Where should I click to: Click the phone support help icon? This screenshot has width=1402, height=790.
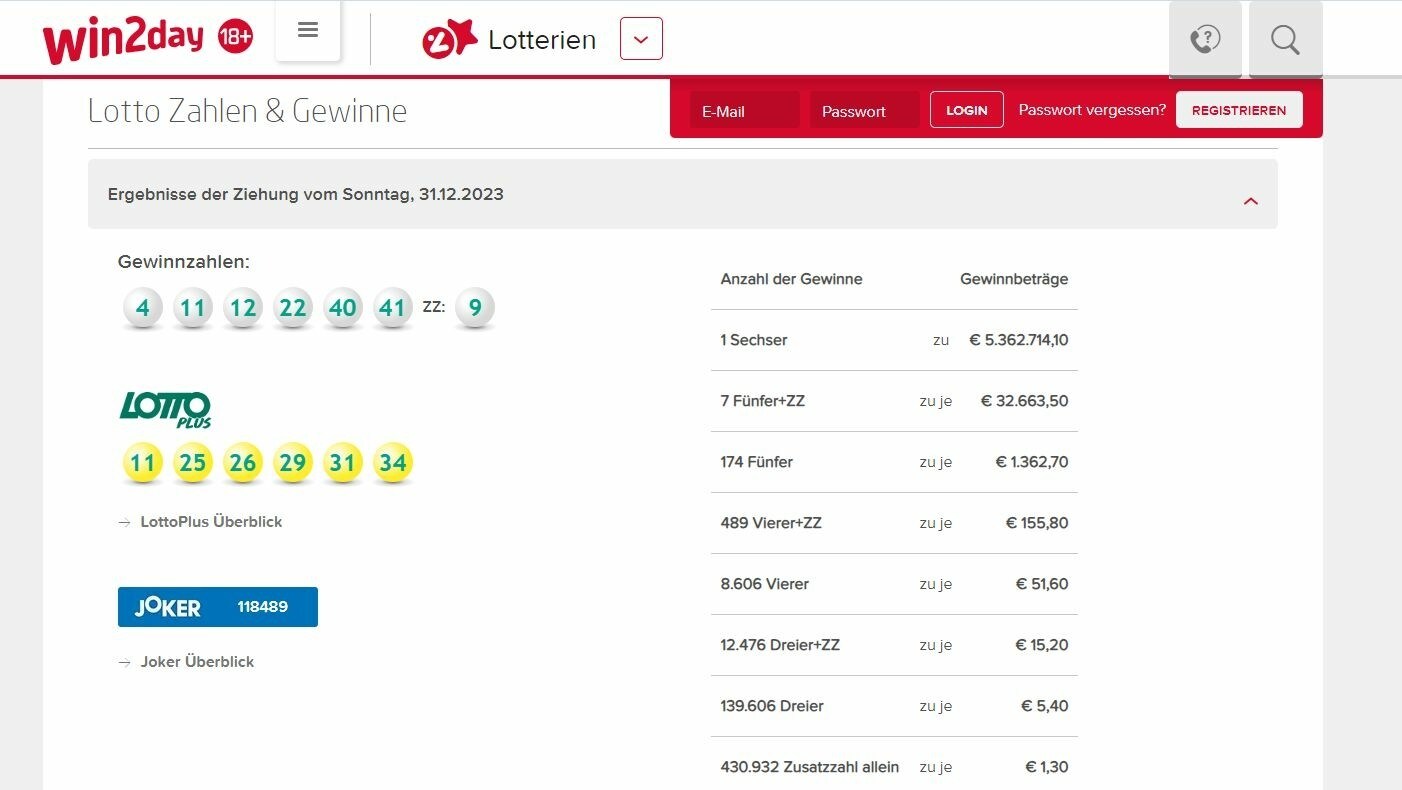point(1205,39)
